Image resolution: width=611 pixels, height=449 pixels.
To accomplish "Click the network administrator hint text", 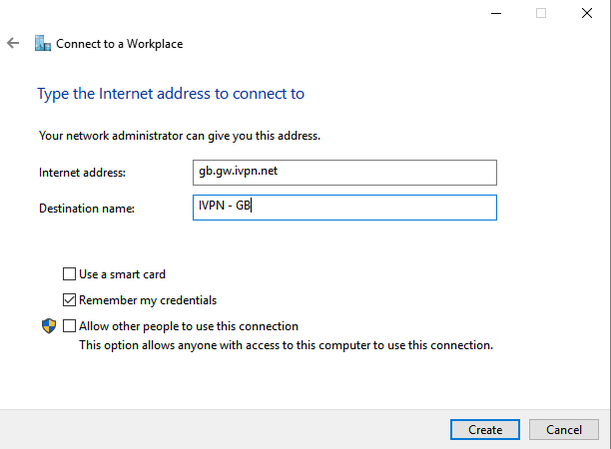I will (180, 135).
